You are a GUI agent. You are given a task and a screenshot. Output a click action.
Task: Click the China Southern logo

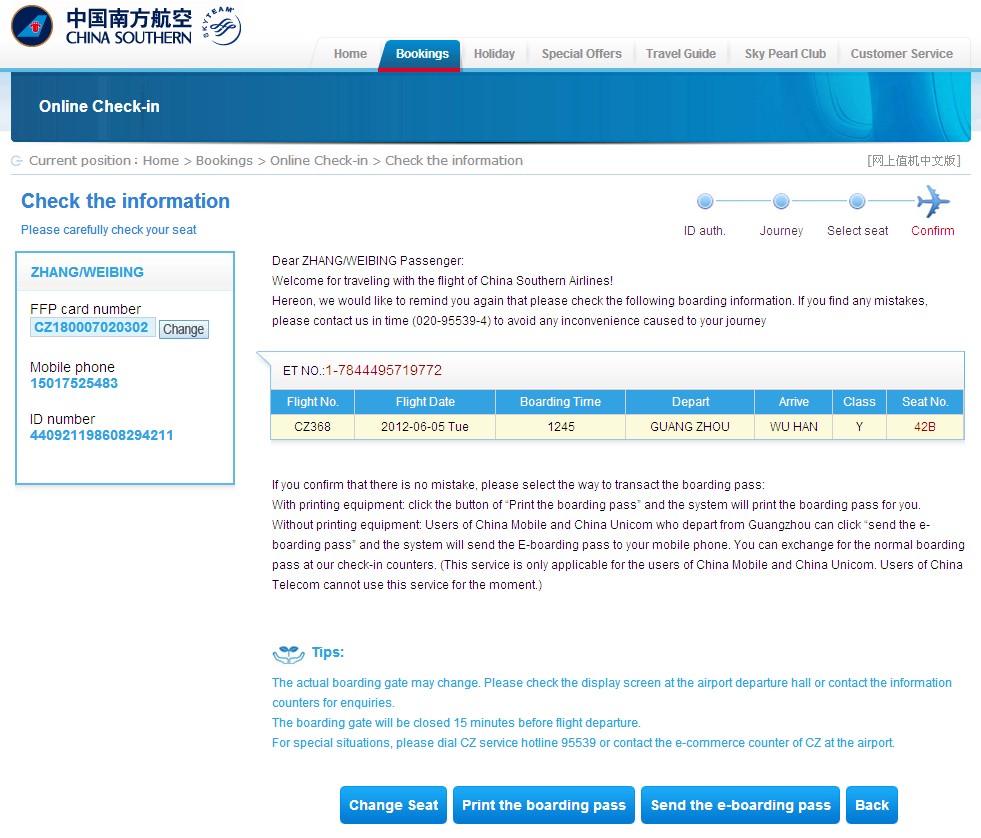[100, 26]
